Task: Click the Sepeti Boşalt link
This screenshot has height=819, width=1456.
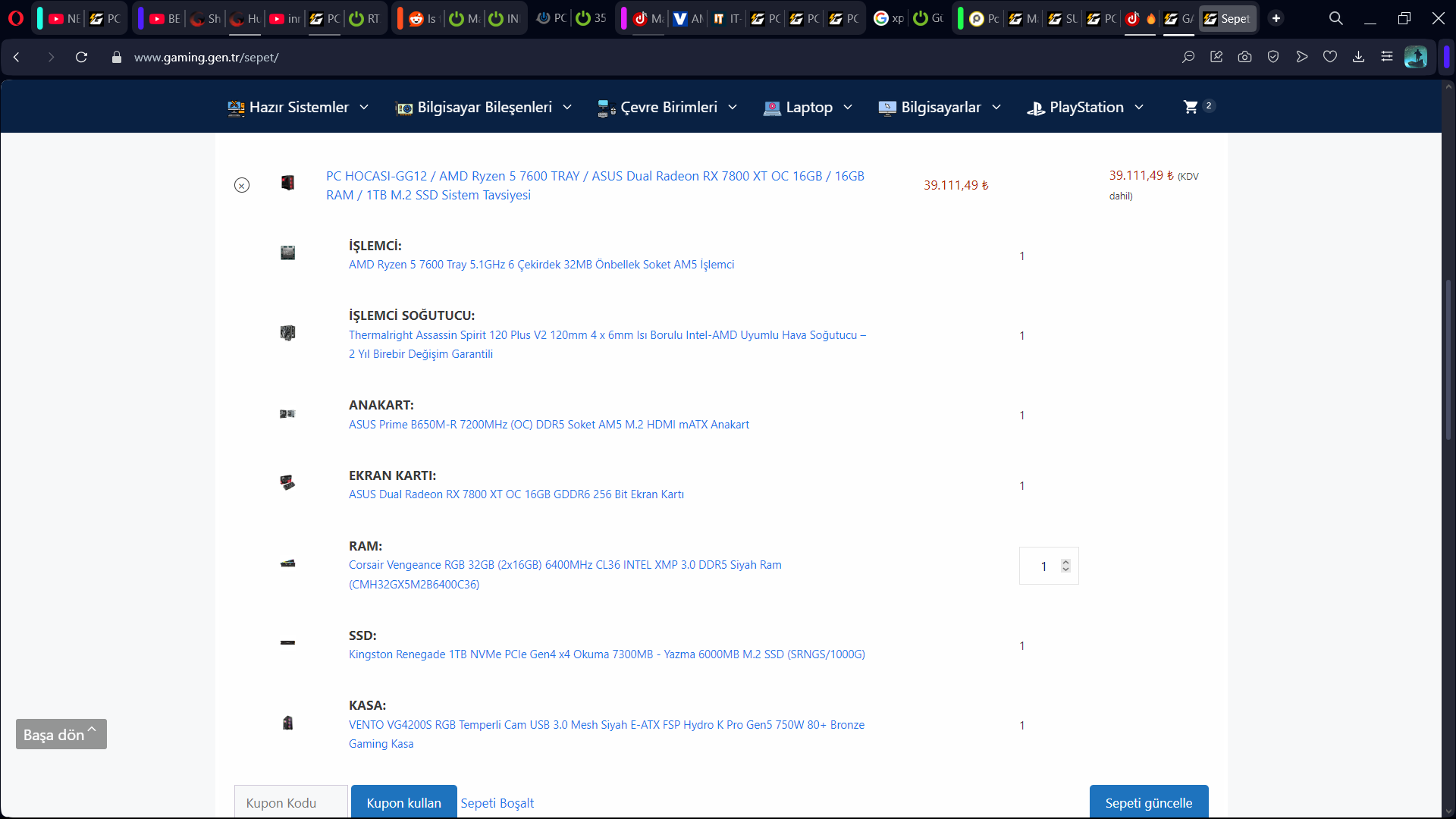Action: tap(497, 802)
